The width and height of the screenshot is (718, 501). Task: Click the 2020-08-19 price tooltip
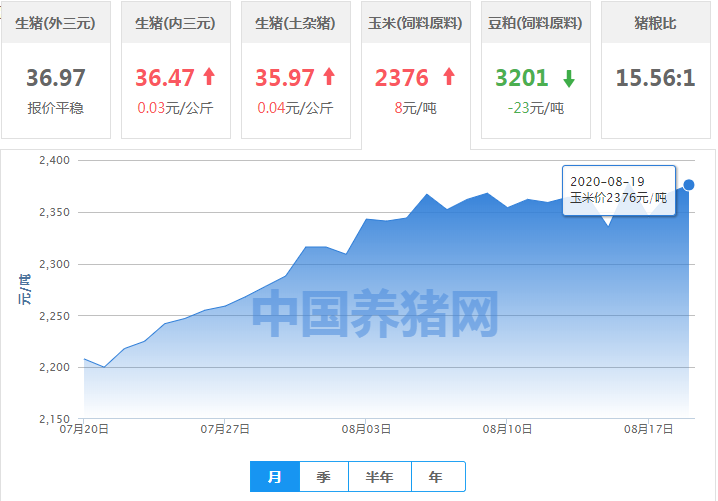pyautogui.click(x=618, y=189)
